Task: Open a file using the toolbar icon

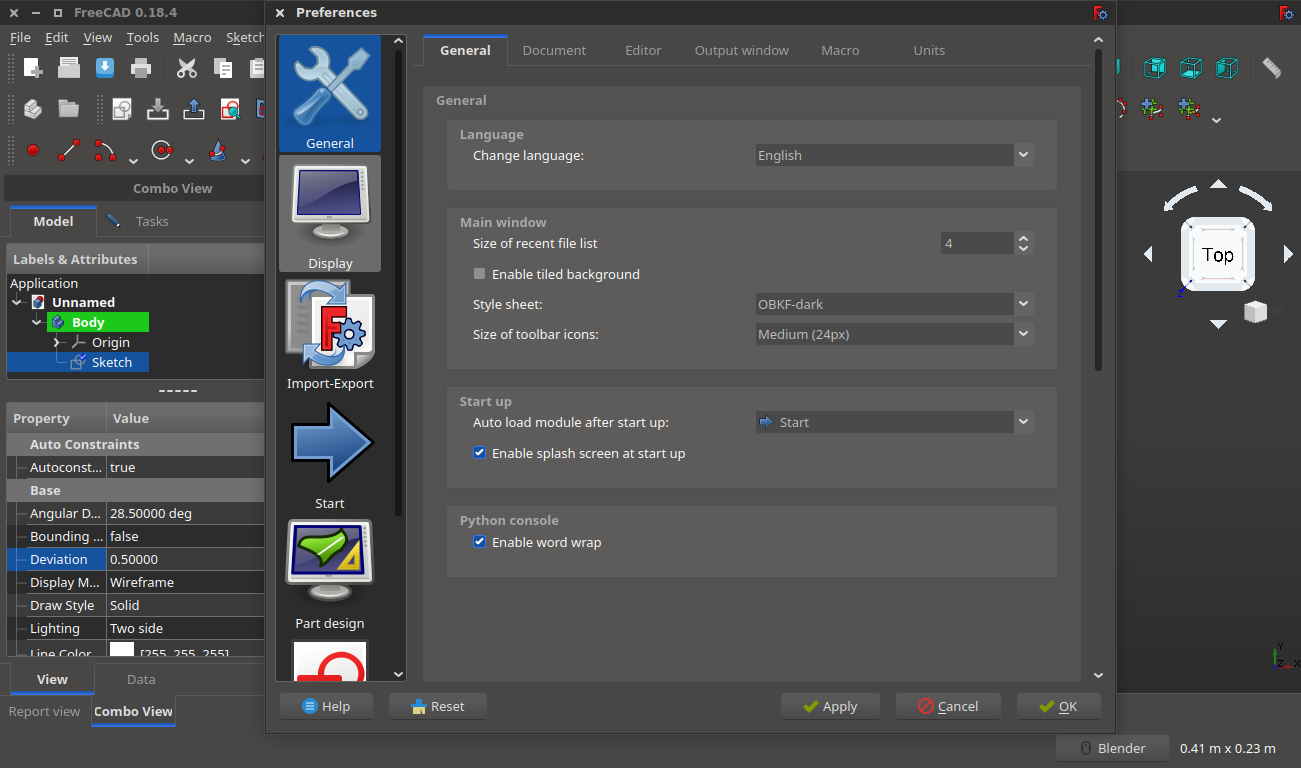Action: click(69, 68)
